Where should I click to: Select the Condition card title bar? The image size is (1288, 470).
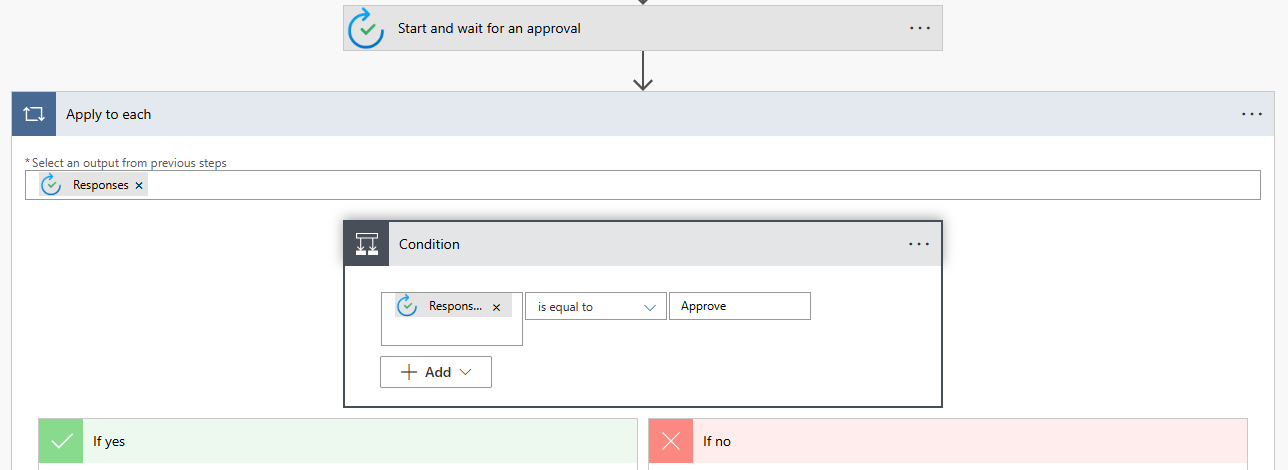640,244
